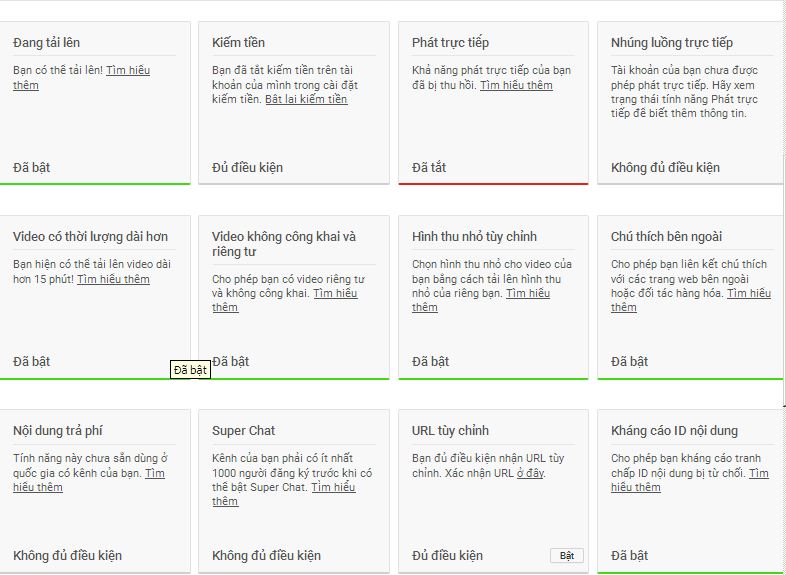Screen dimensions: 786x575
Task: Click 'Đã tắt' status in Phát trực tiếp card
Action: [x=429, y=167]
